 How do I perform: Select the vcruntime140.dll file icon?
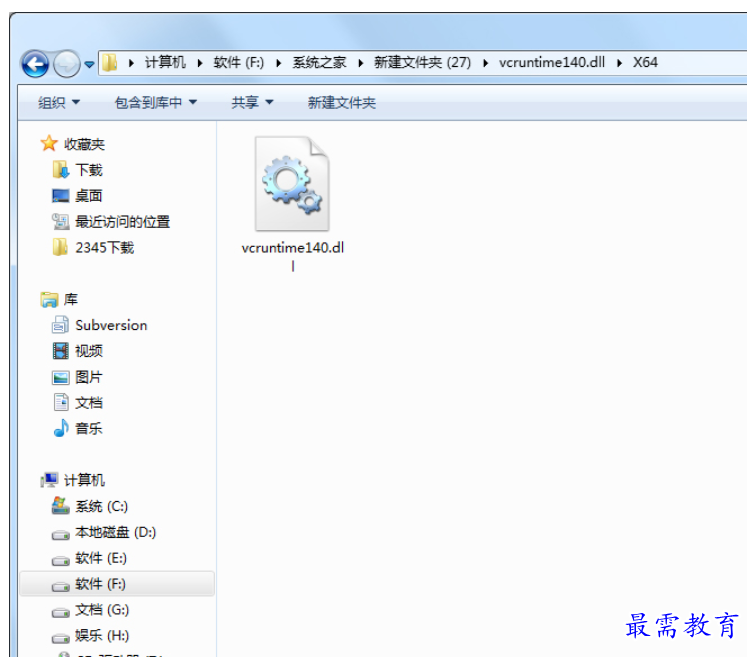point(292,184)
